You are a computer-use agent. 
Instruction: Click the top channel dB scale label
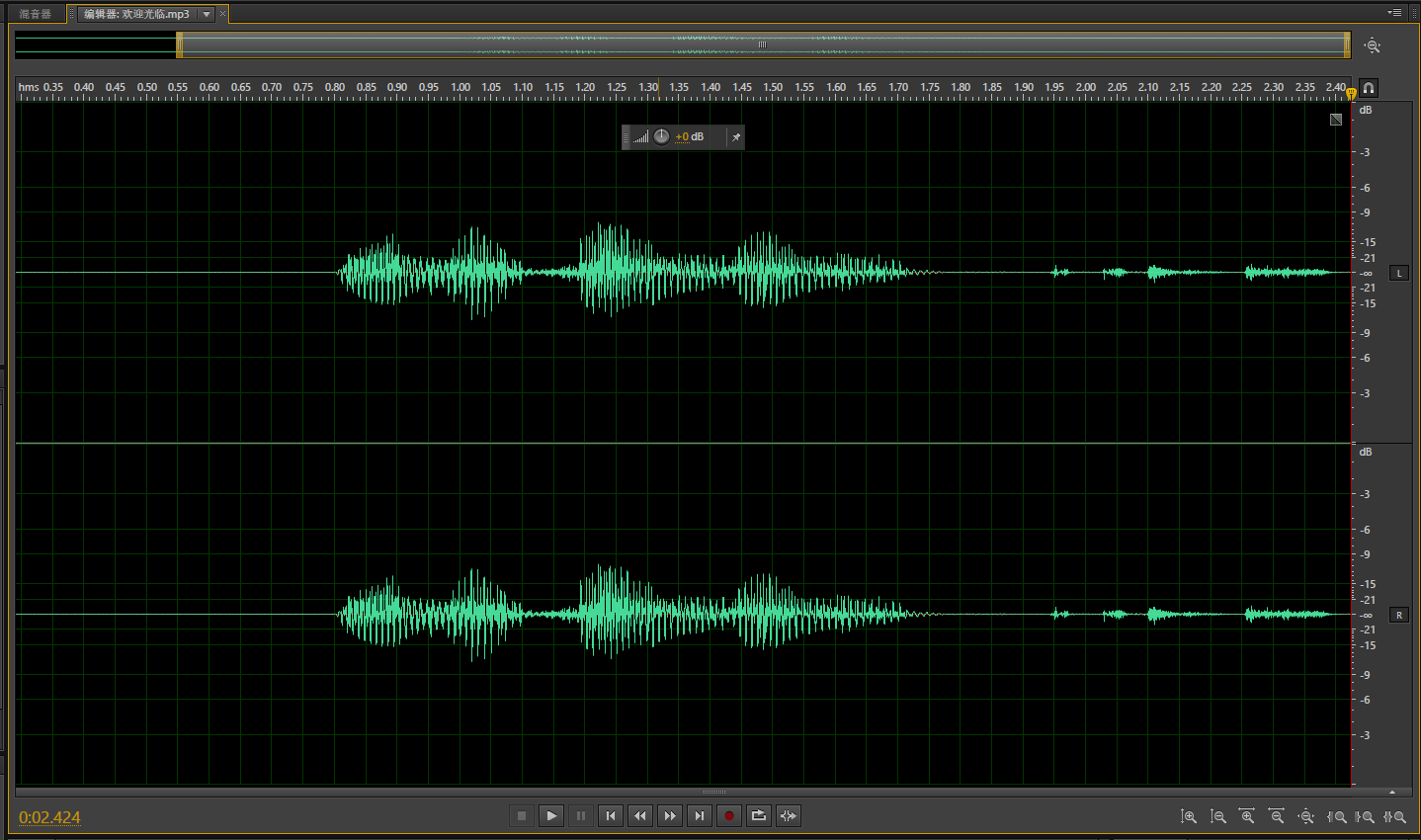[x=1366, y=110]
